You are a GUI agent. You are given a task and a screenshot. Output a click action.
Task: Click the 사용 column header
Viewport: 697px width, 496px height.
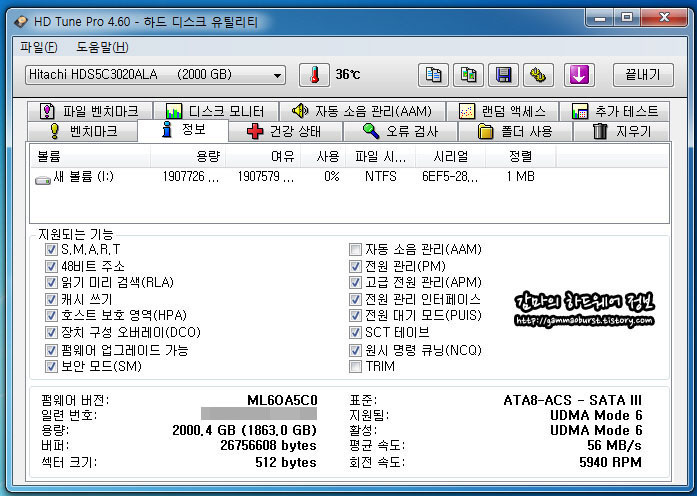tap(323, 156)
